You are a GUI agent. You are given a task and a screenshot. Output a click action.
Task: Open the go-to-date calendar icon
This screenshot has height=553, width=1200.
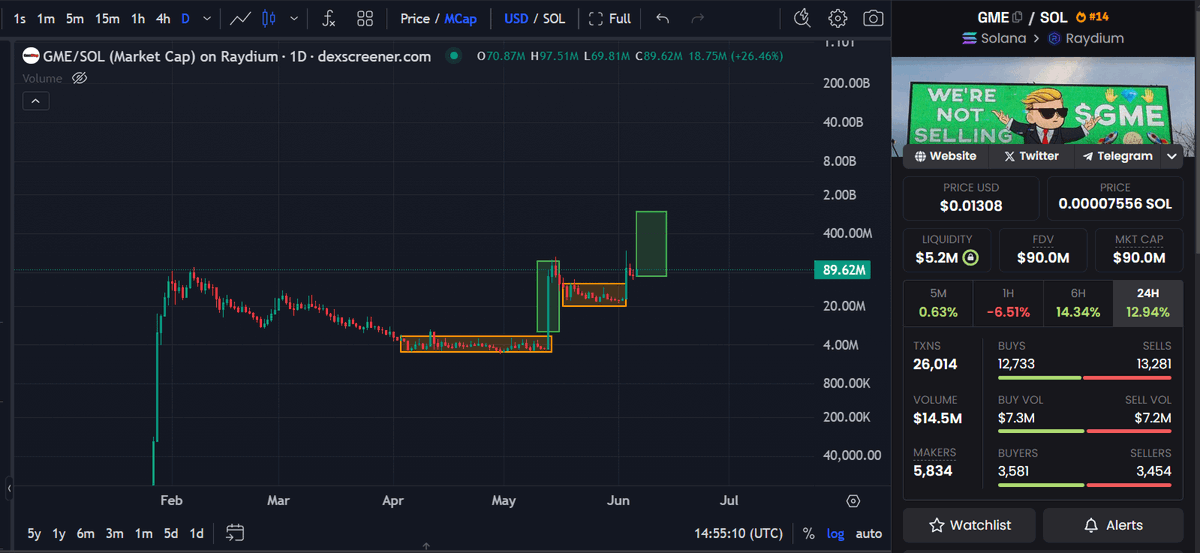[x=235, y=532]
